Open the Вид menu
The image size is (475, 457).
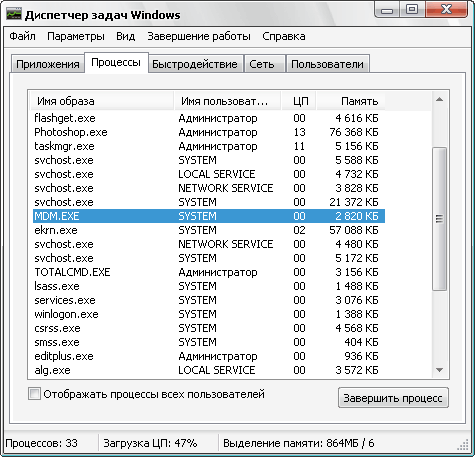click(126, 36)
